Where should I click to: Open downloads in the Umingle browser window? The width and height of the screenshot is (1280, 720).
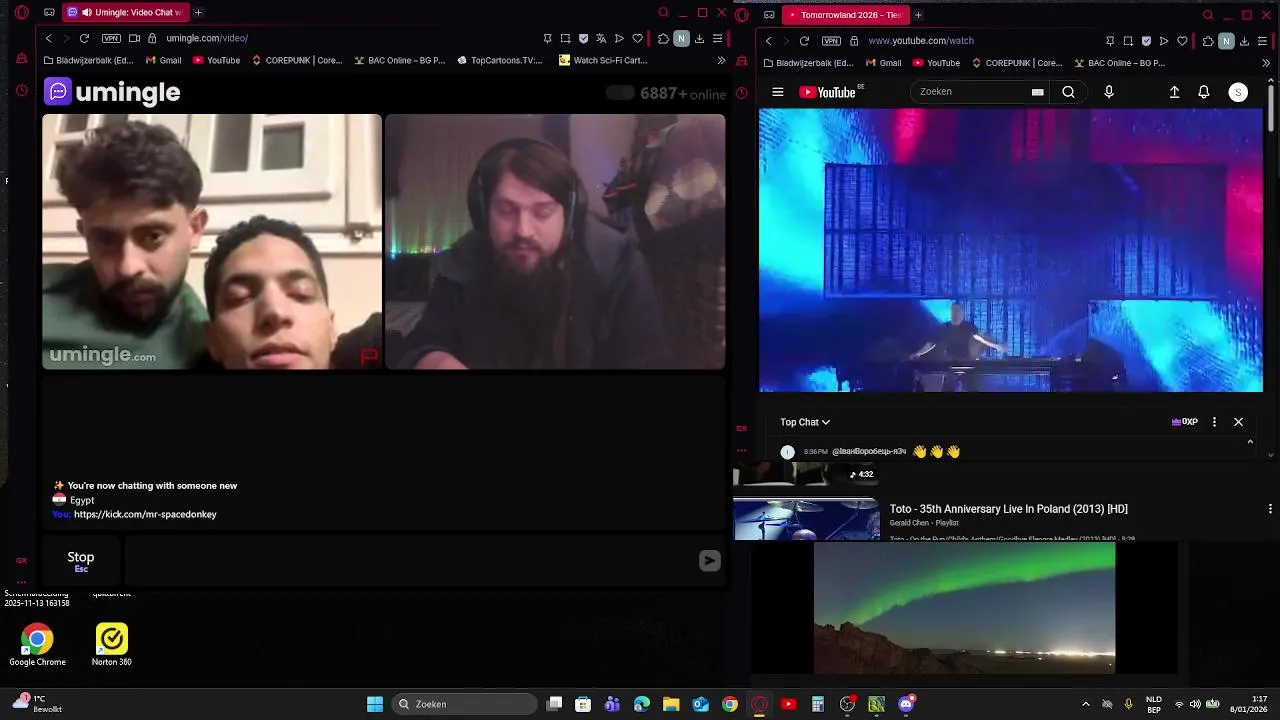[699, 39]
